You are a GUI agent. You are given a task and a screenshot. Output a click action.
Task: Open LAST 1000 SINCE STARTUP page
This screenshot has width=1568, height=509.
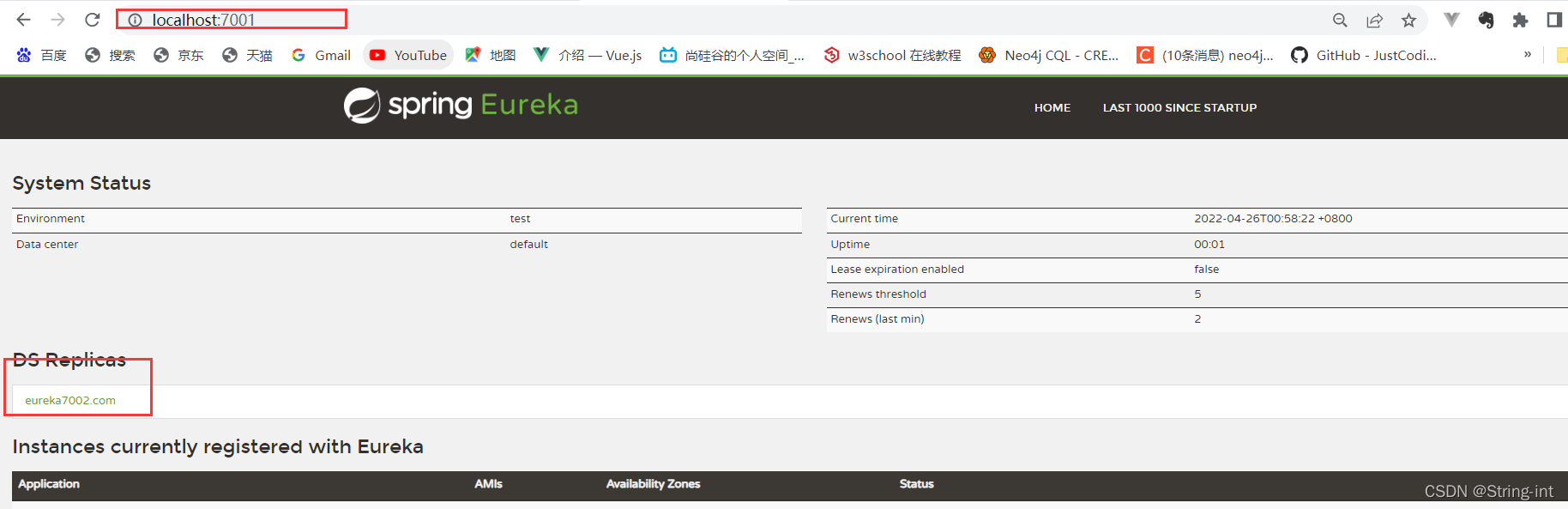[1179, 107]
